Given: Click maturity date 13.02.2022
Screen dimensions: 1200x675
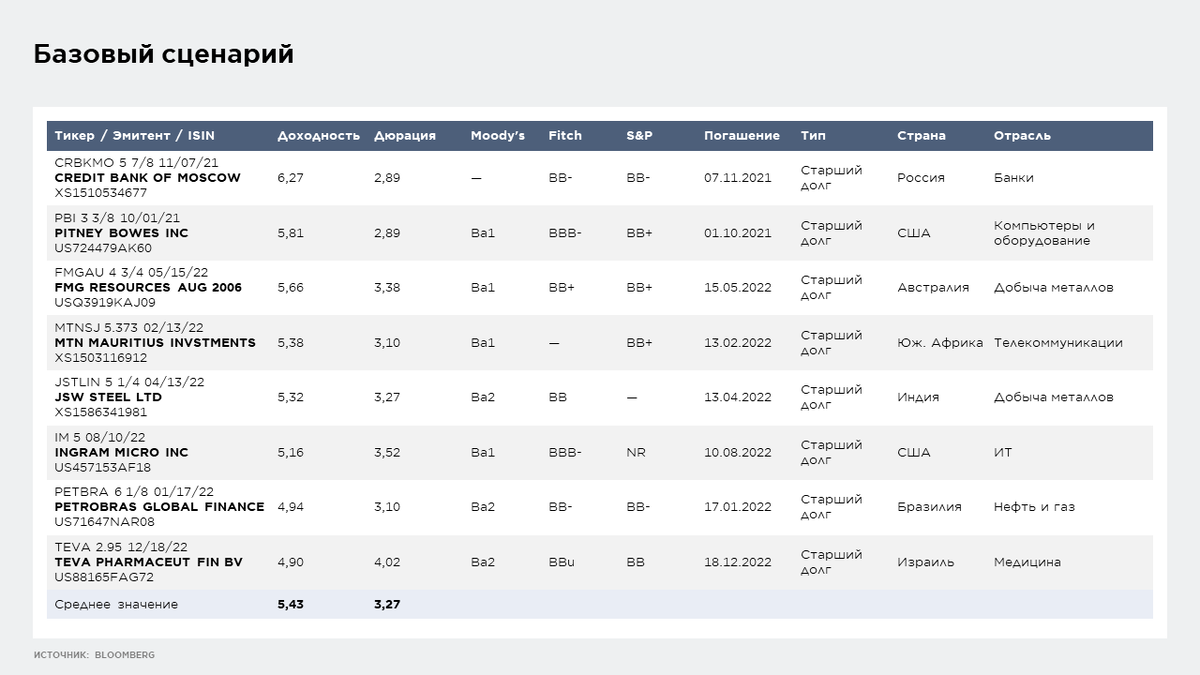Looking at the screenshot, I should click(x=738, y=343).
